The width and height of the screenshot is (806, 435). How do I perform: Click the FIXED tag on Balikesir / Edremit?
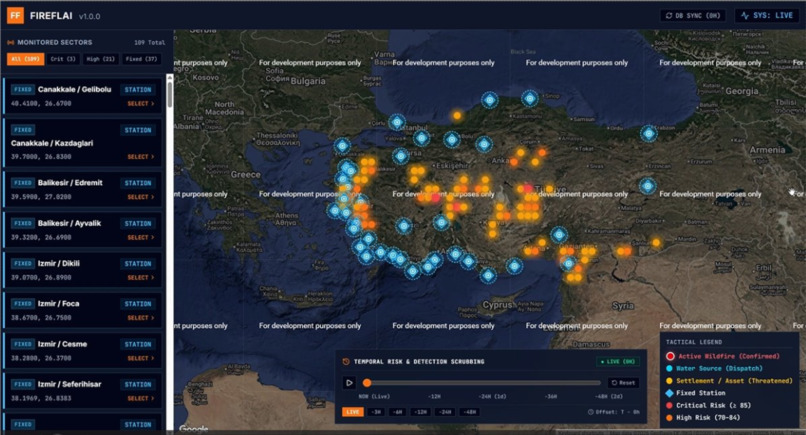[x=23, y=183]
